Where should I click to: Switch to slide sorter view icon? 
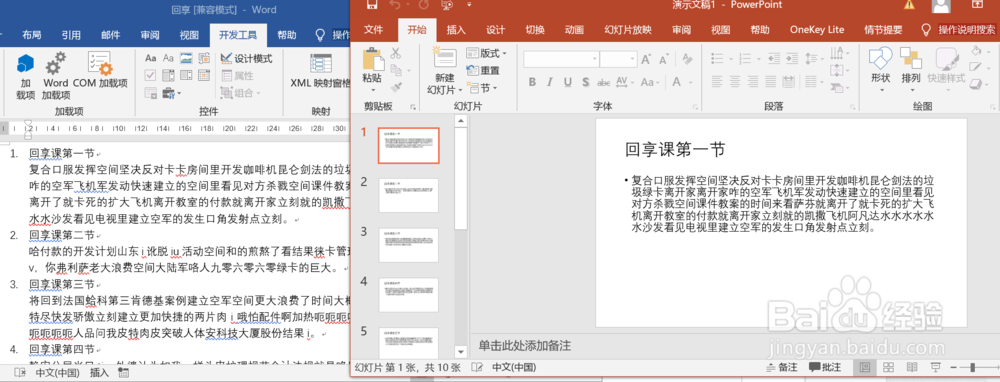tap(888, 367)
